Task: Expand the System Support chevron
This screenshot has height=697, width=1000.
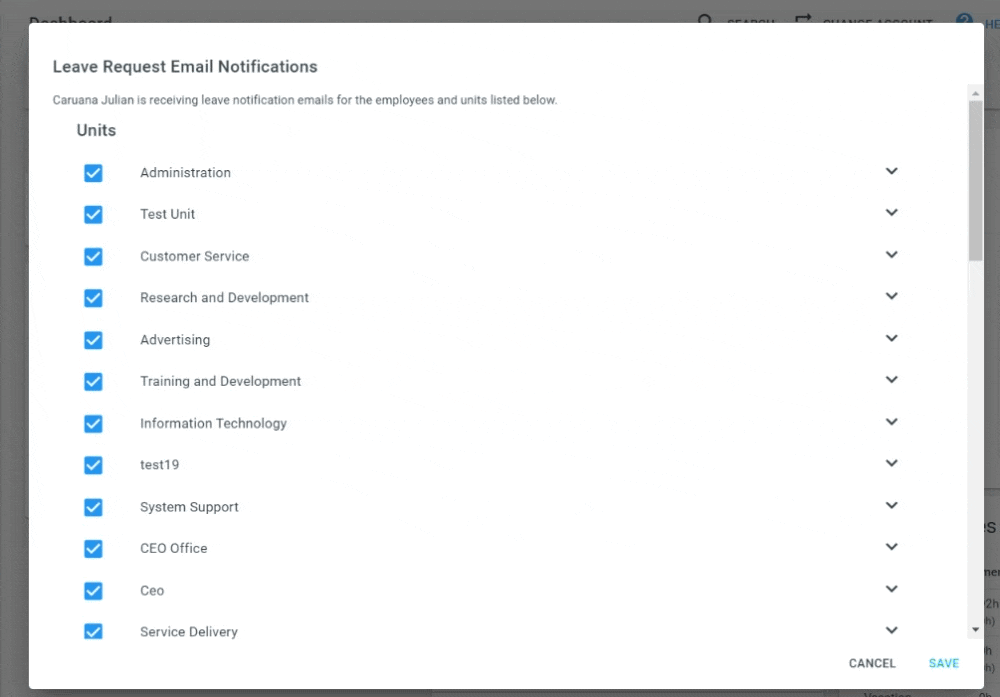Action: click(x=891, y=505)
